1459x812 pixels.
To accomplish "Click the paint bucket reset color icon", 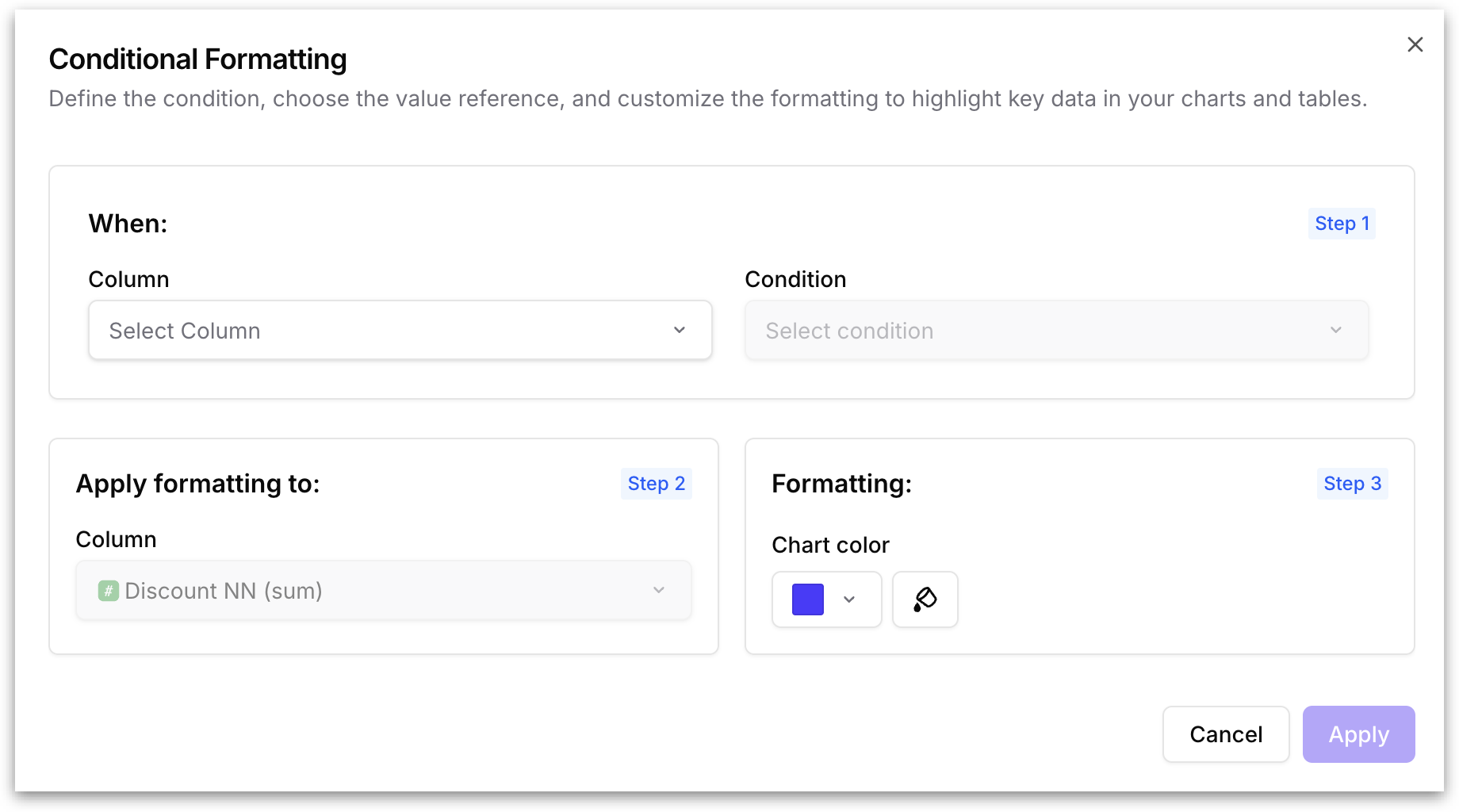I will click(925, 599).
